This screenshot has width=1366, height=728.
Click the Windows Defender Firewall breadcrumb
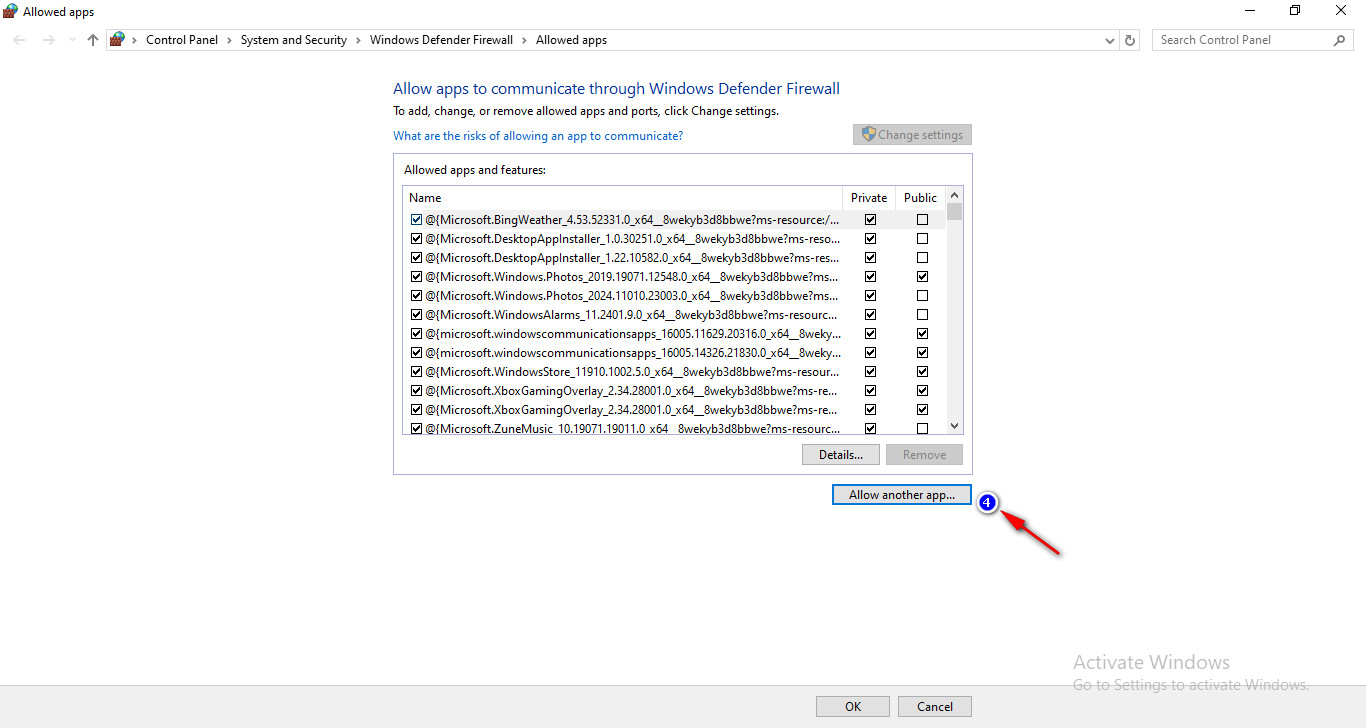point(441,40)
